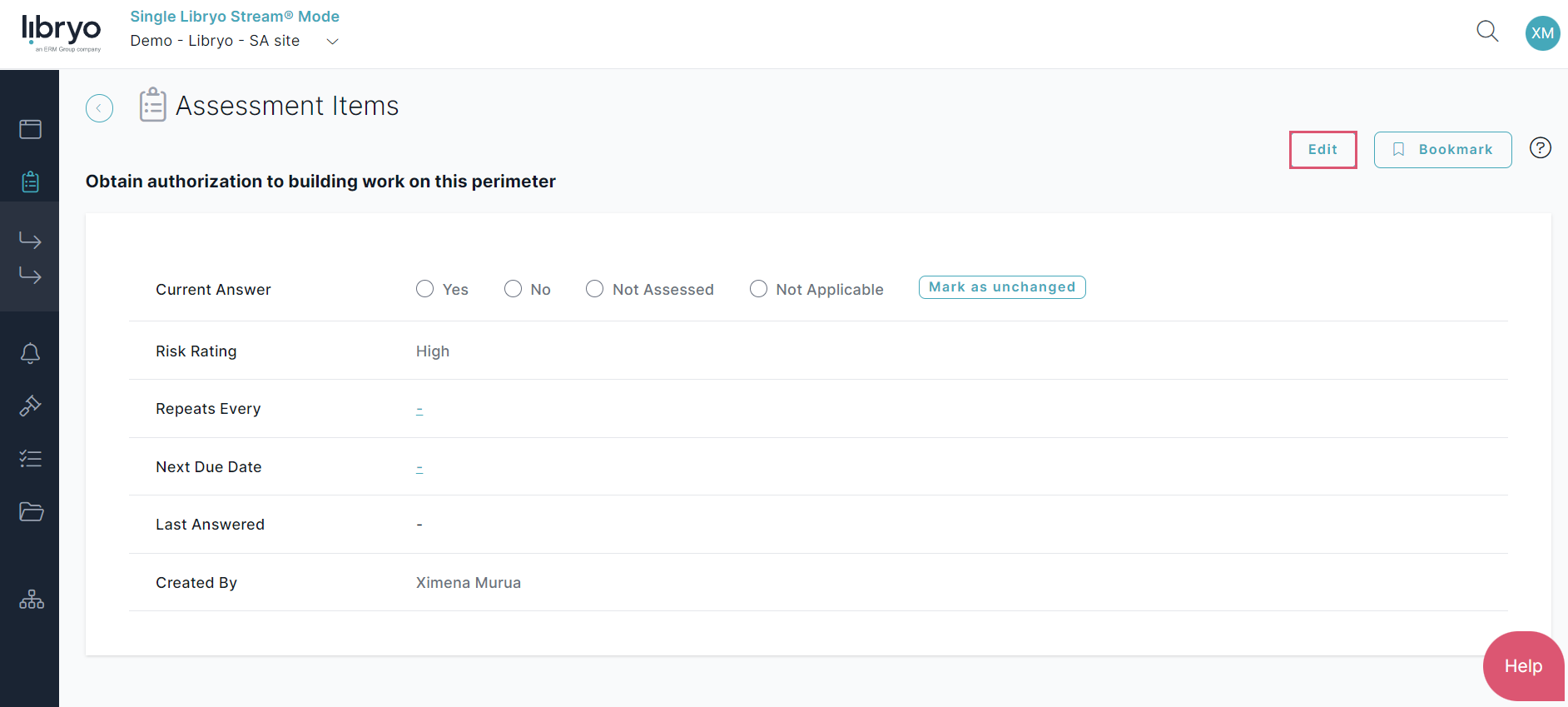Click the lower right-turn arrow sidebar icon

coord(31,275)
